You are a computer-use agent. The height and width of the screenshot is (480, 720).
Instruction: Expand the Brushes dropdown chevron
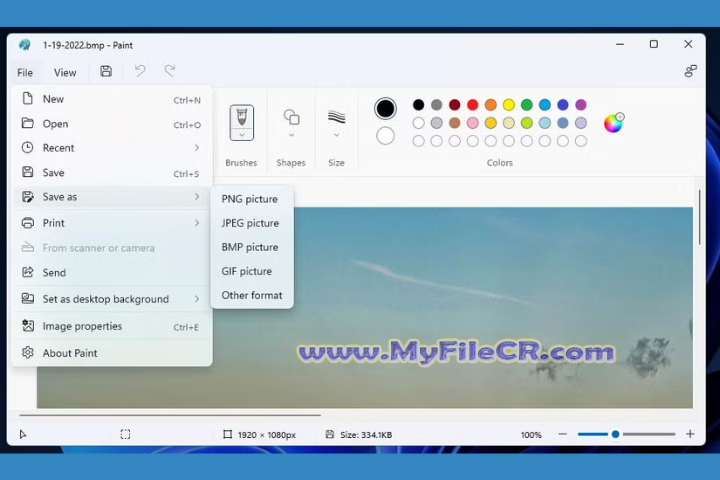tap(242, 135)
